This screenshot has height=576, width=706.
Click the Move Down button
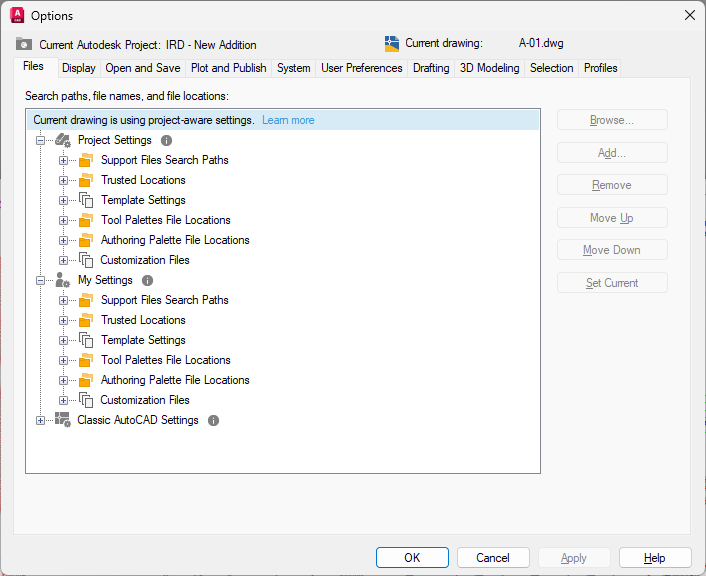click(x=612, y=250)
